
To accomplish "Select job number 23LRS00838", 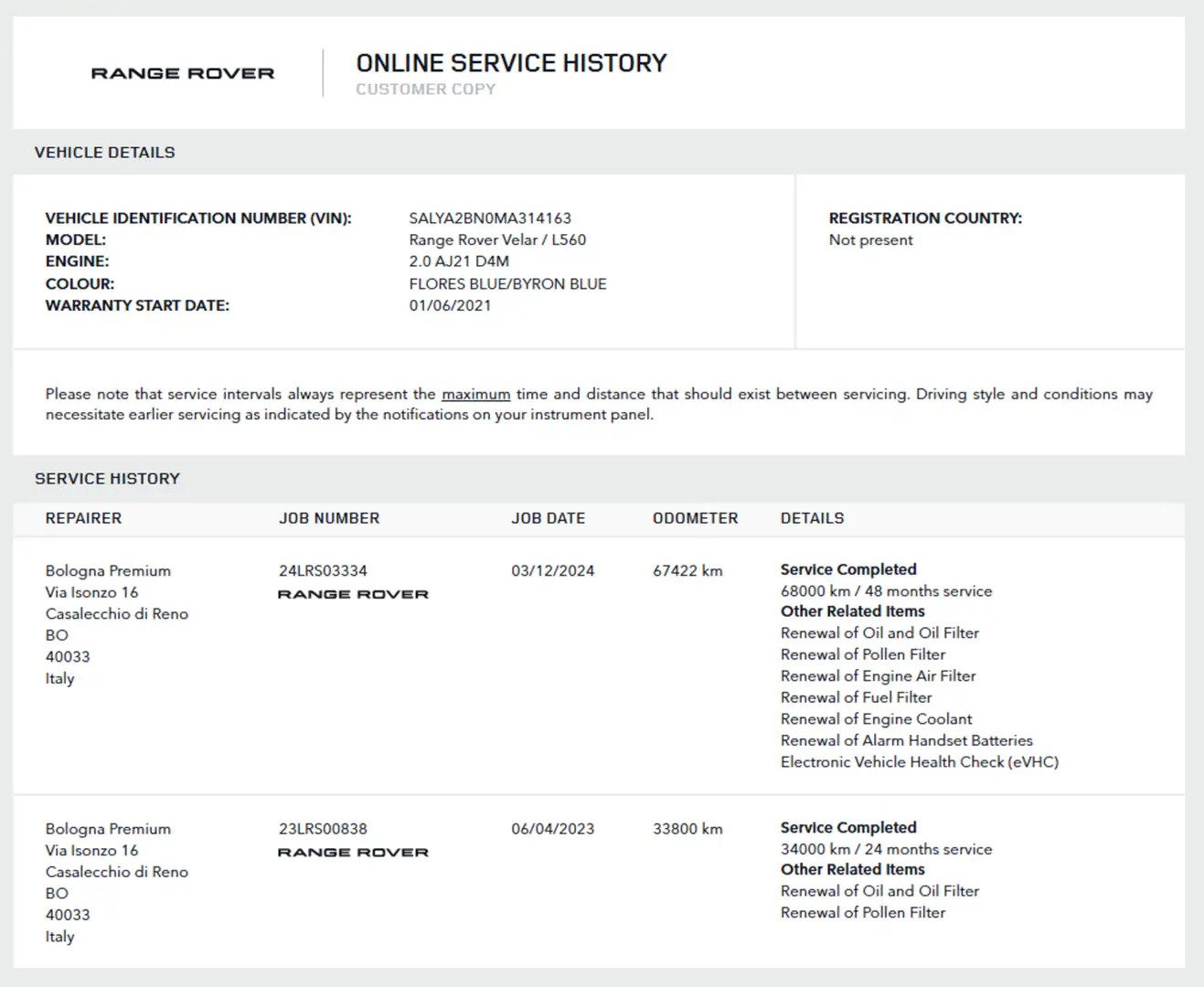I will (x=323, y=829).
